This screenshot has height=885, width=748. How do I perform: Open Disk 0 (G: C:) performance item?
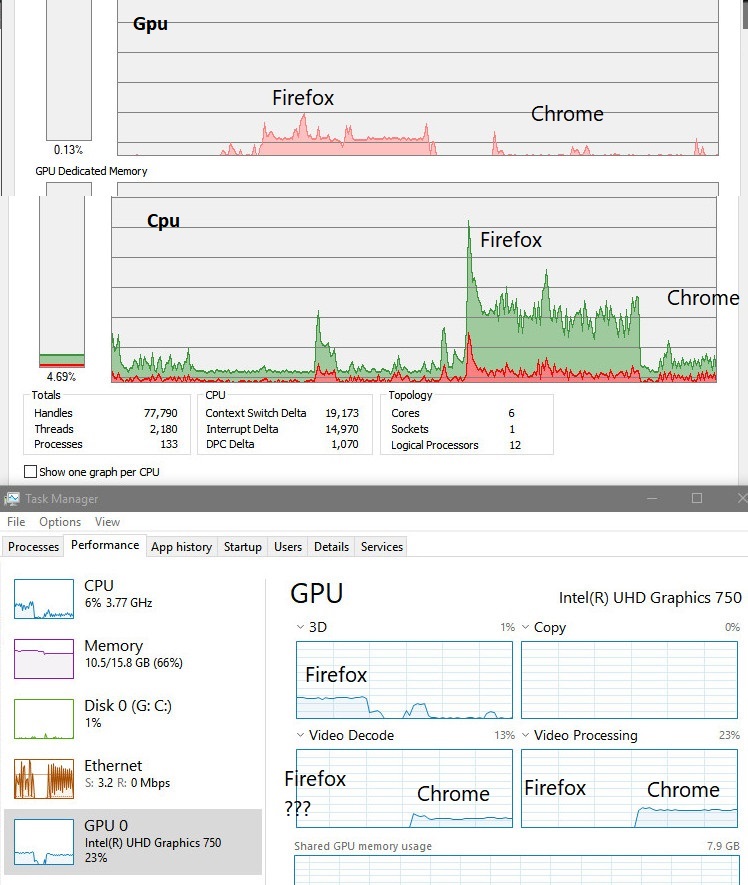(x=133, y=718)
